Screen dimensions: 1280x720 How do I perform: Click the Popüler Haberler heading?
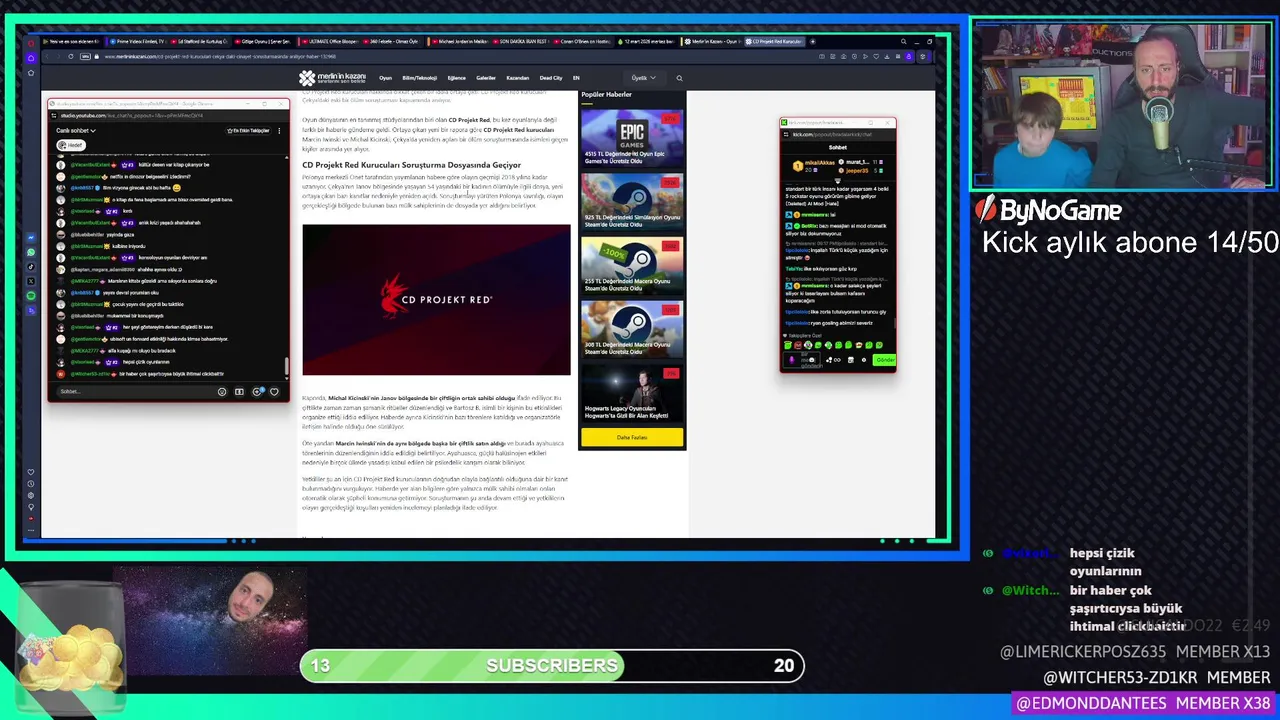coord(606,94)
